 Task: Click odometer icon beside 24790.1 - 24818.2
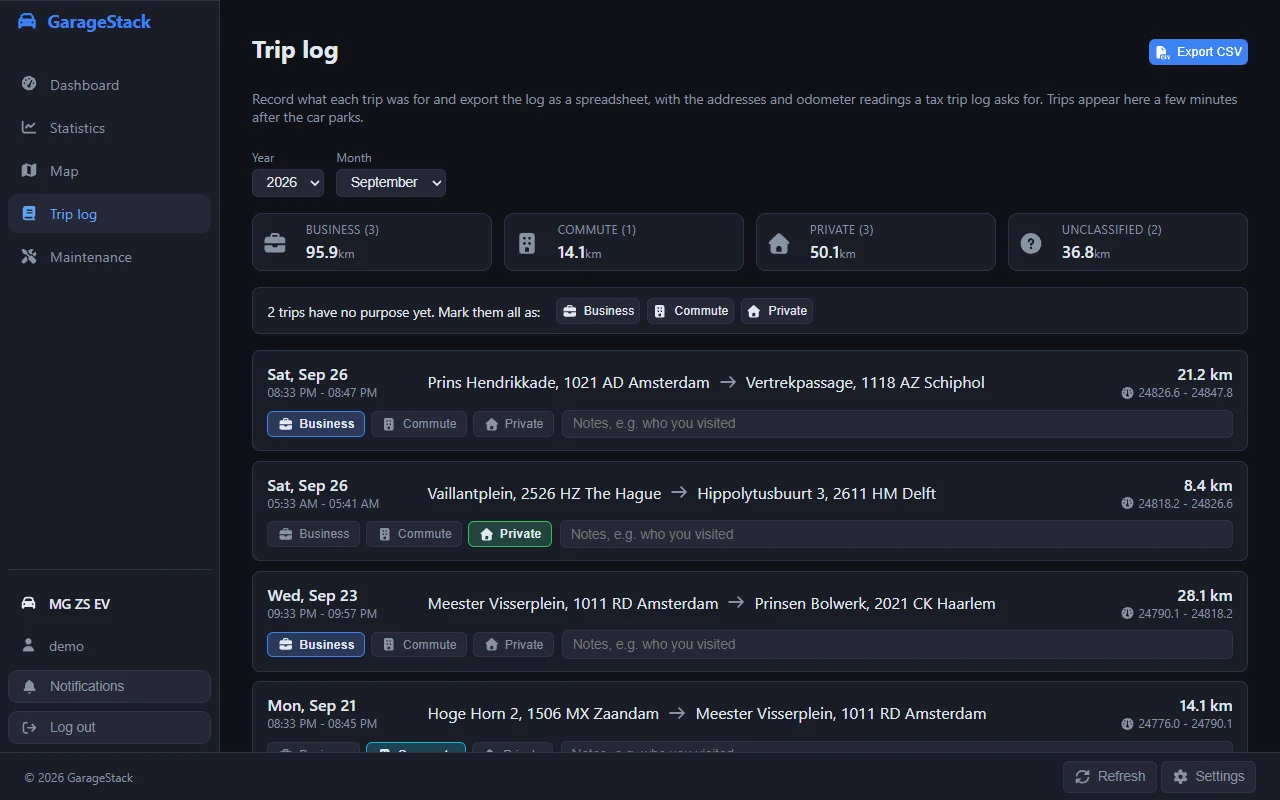click(1127, 614)
